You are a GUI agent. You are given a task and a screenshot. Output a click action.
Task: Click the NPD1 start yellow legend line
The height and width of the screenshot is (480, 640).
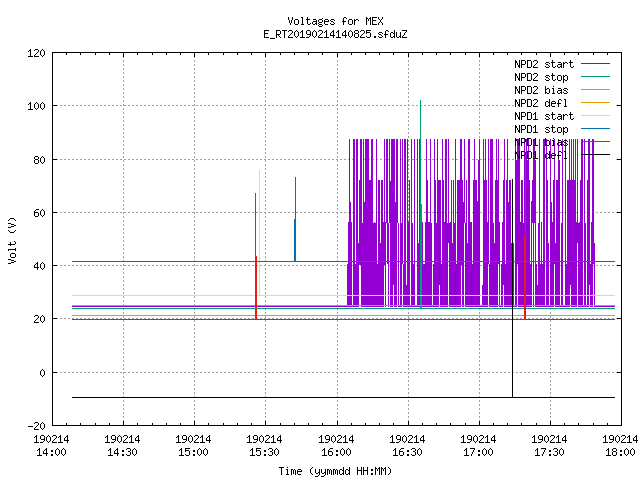pos(596,116)
